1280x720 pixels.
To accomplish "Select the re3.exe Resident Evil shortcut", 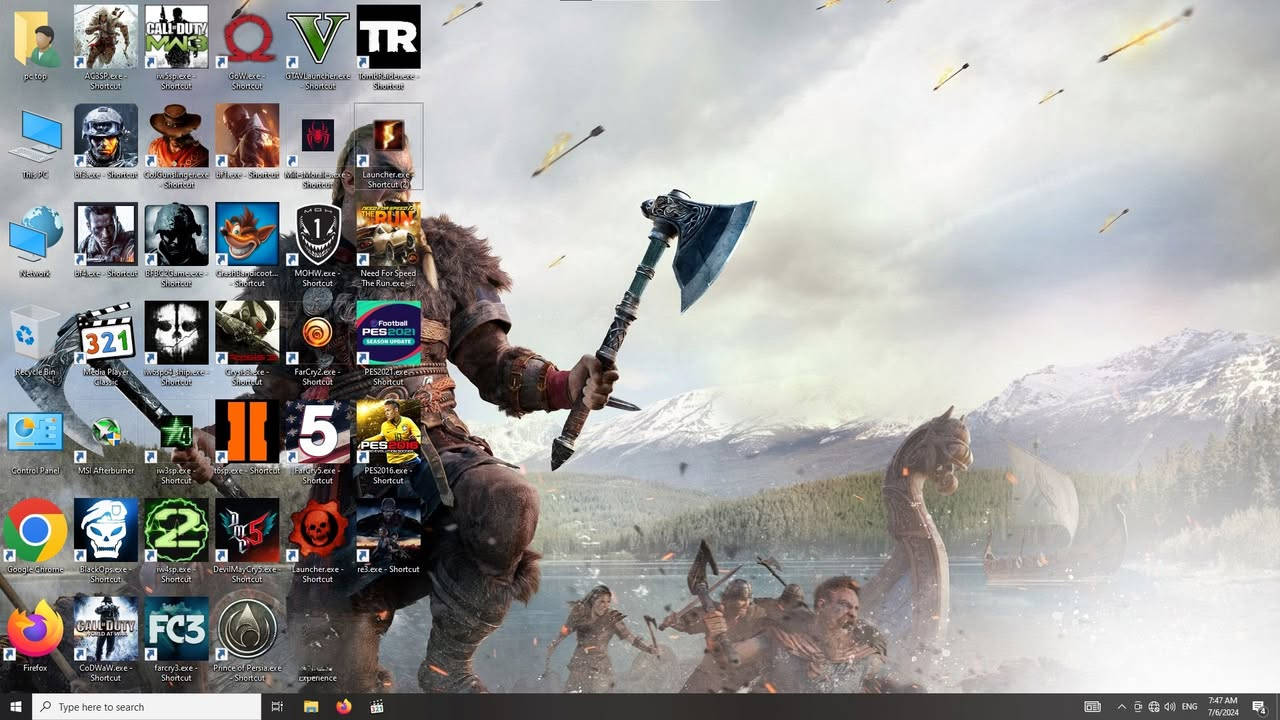I will [388, 537].
